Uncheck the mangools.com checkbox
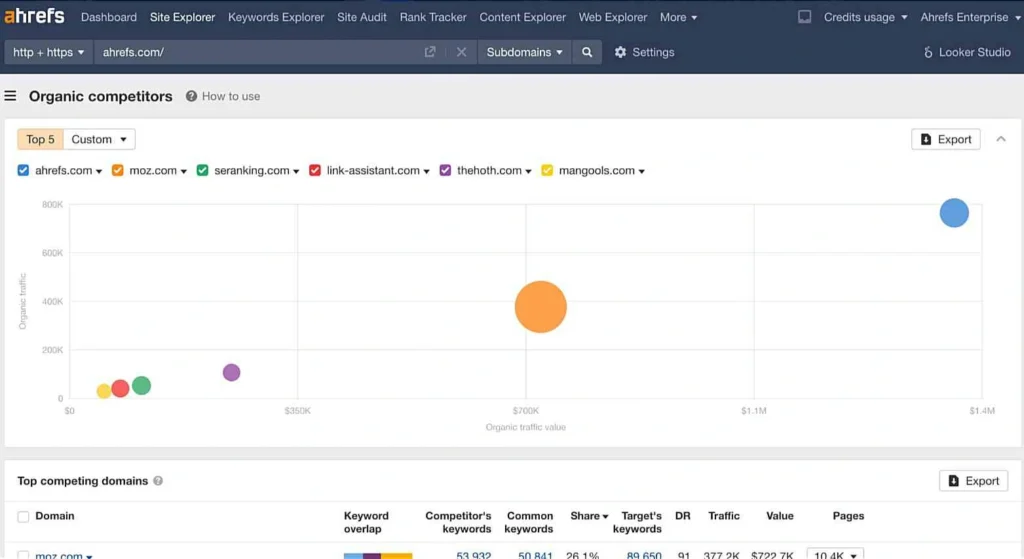The width and height of the screenshot is (1024, 559). pyautogui.click(x=547, y=170)
